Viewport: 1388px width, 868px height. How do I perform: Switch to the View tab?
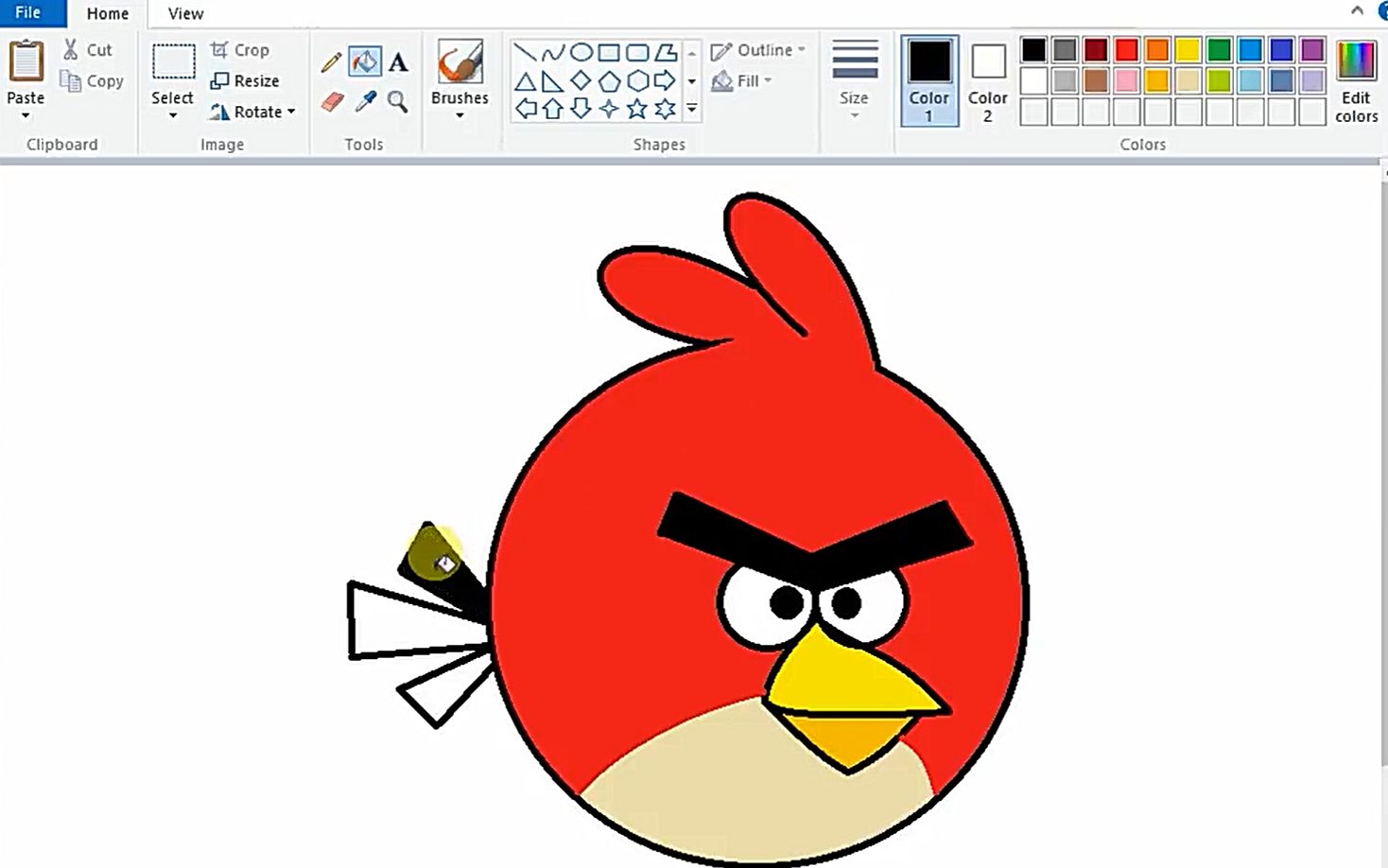pos(185,13)
